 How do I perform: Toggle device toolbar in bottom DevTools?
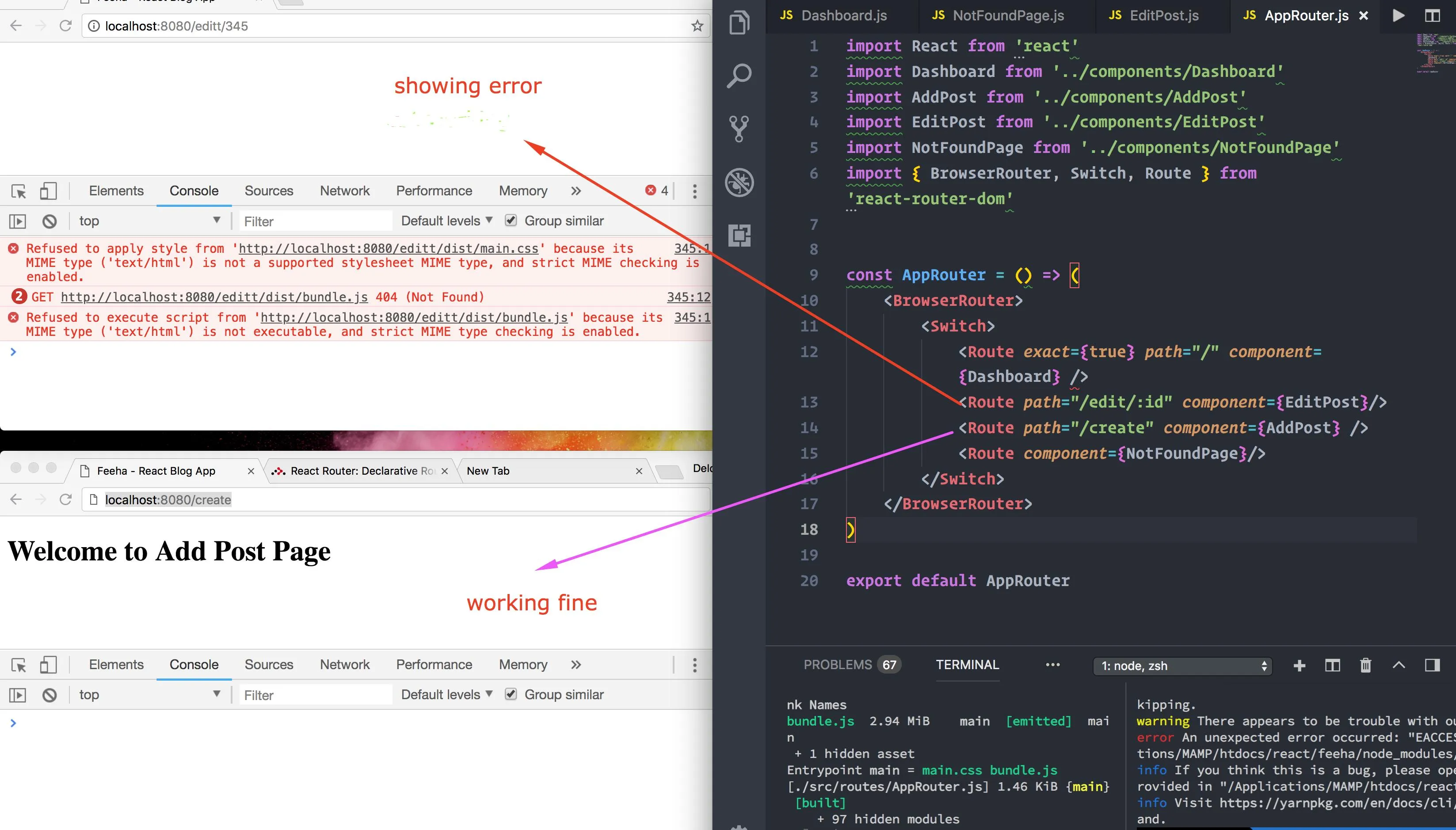point(48,665)
